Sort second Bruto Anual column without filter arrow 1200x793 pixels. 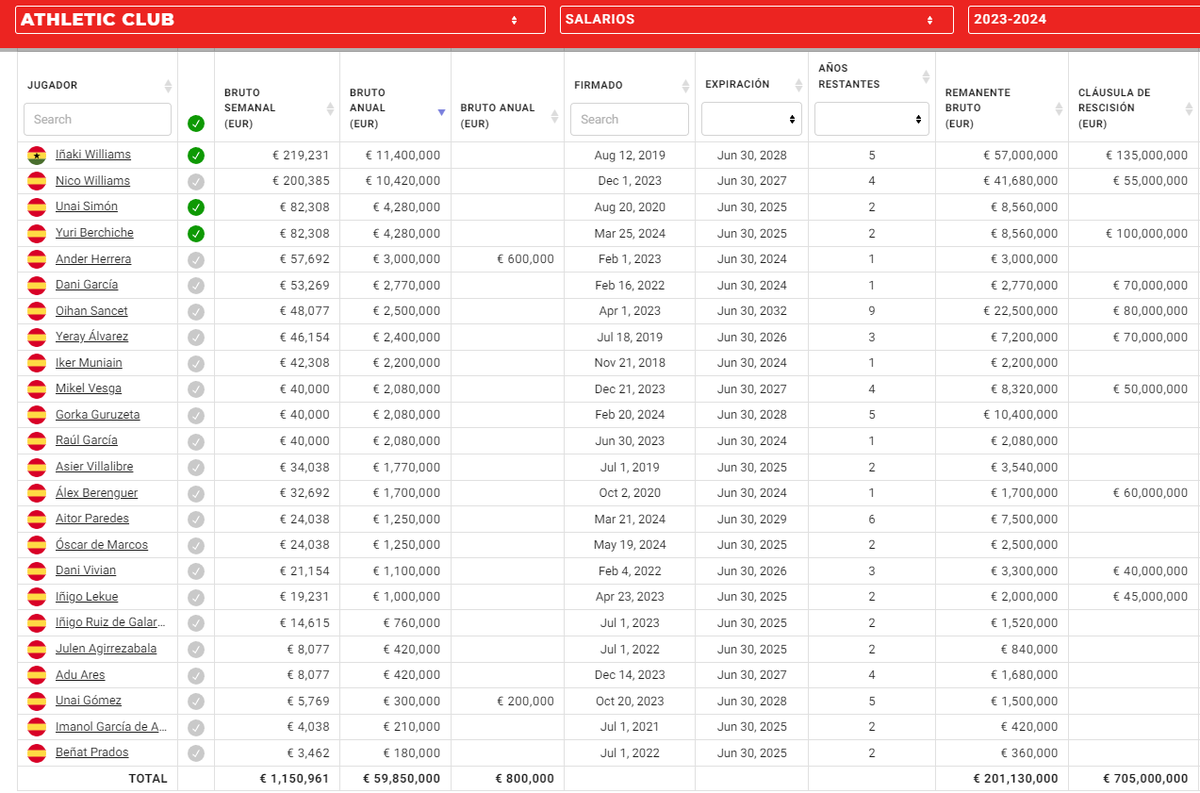(x=555, y=116)
